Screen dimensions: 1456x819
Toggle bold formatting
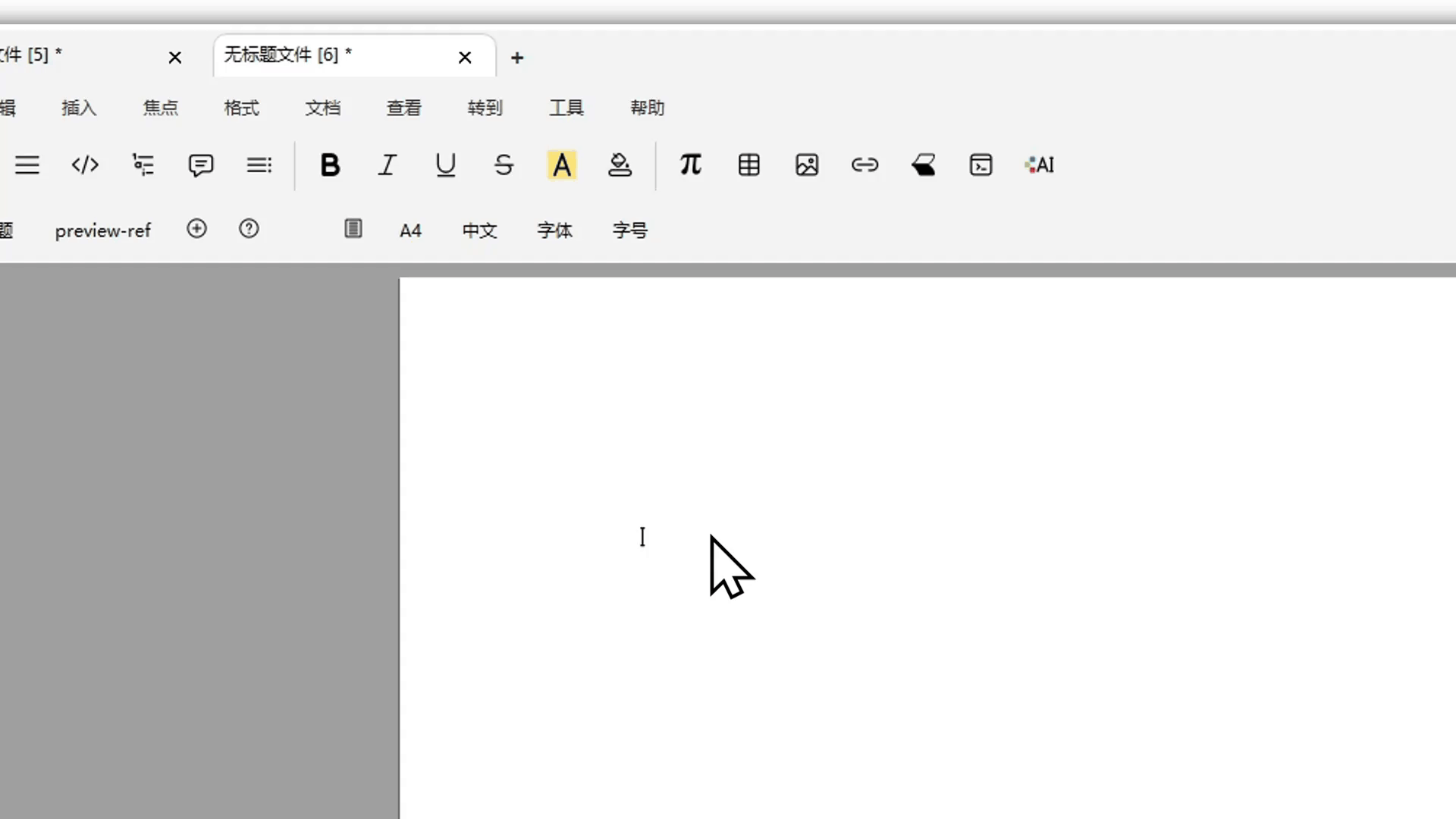(330, 165)
